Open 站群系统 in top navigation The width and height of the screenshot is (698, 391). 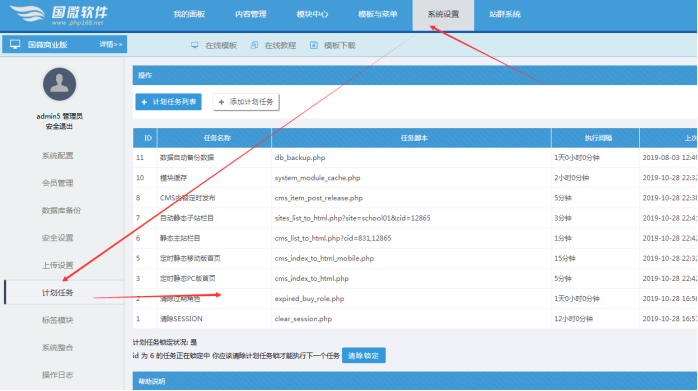[505, 15]
